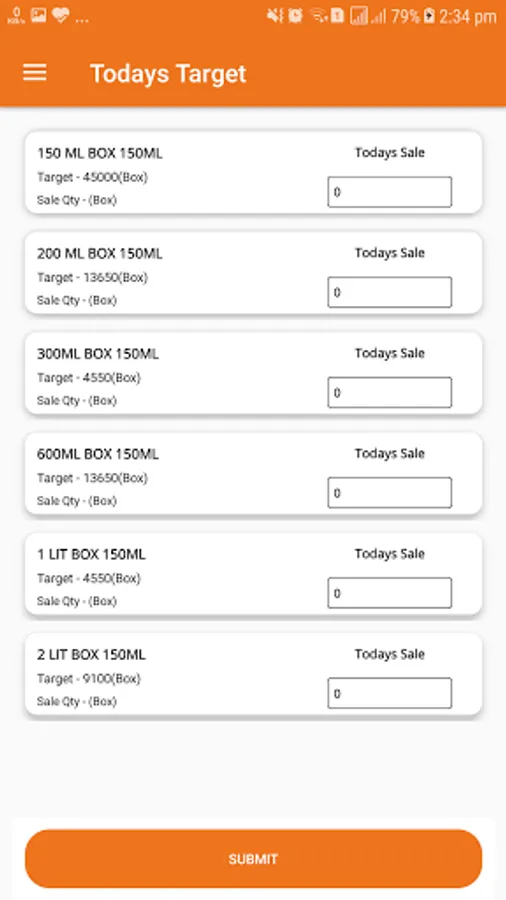This screenshot has height=900, width=506.
Task: Open the hamburger navigation menu
Action: [34, 73]
